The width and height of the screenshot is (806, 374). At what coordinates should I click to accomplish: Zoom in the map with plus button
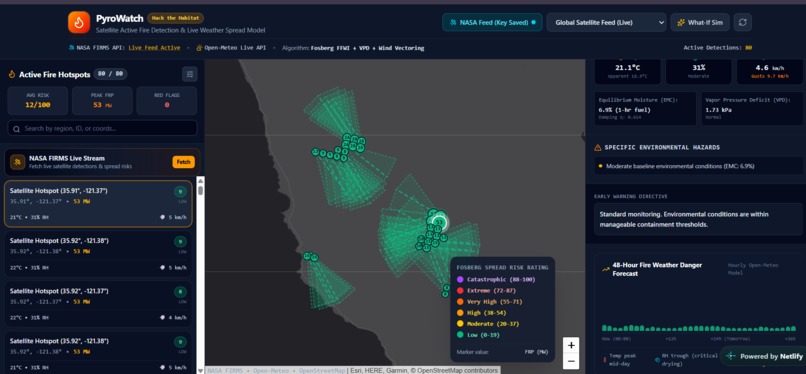(x=571, y=345)
